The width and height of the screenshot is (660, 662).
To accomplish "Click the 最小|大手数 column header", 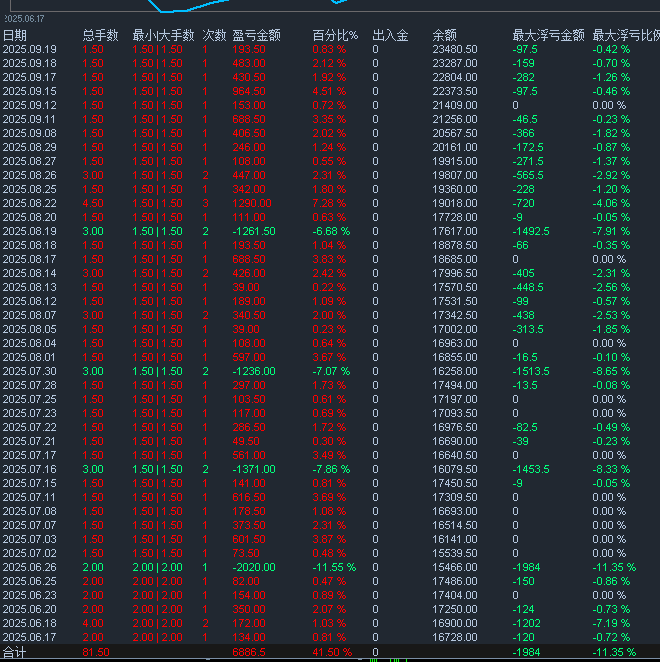I will (x=160, y=35).
